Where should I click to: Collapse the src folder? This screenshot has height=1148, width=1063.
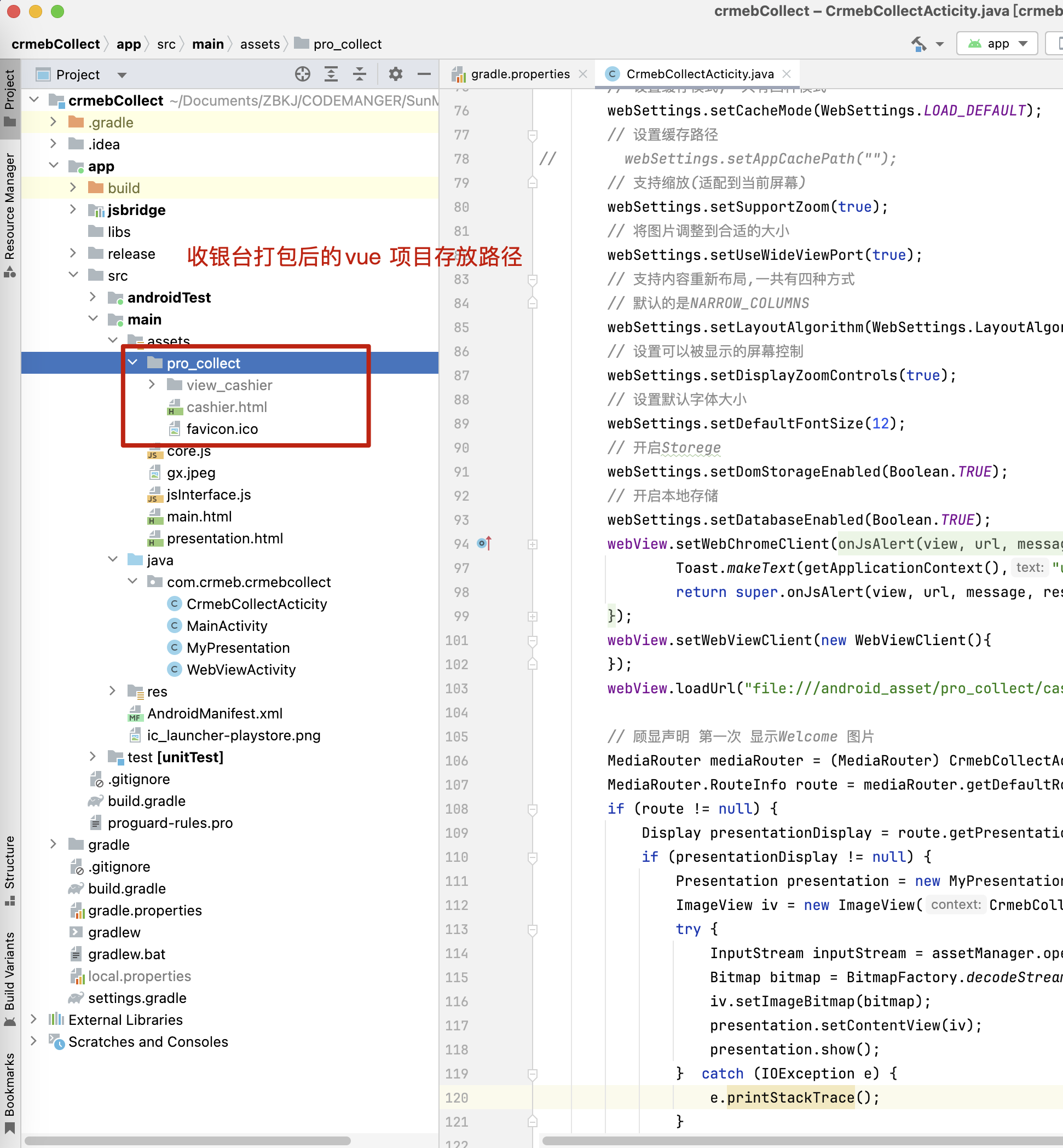point(73,275)
